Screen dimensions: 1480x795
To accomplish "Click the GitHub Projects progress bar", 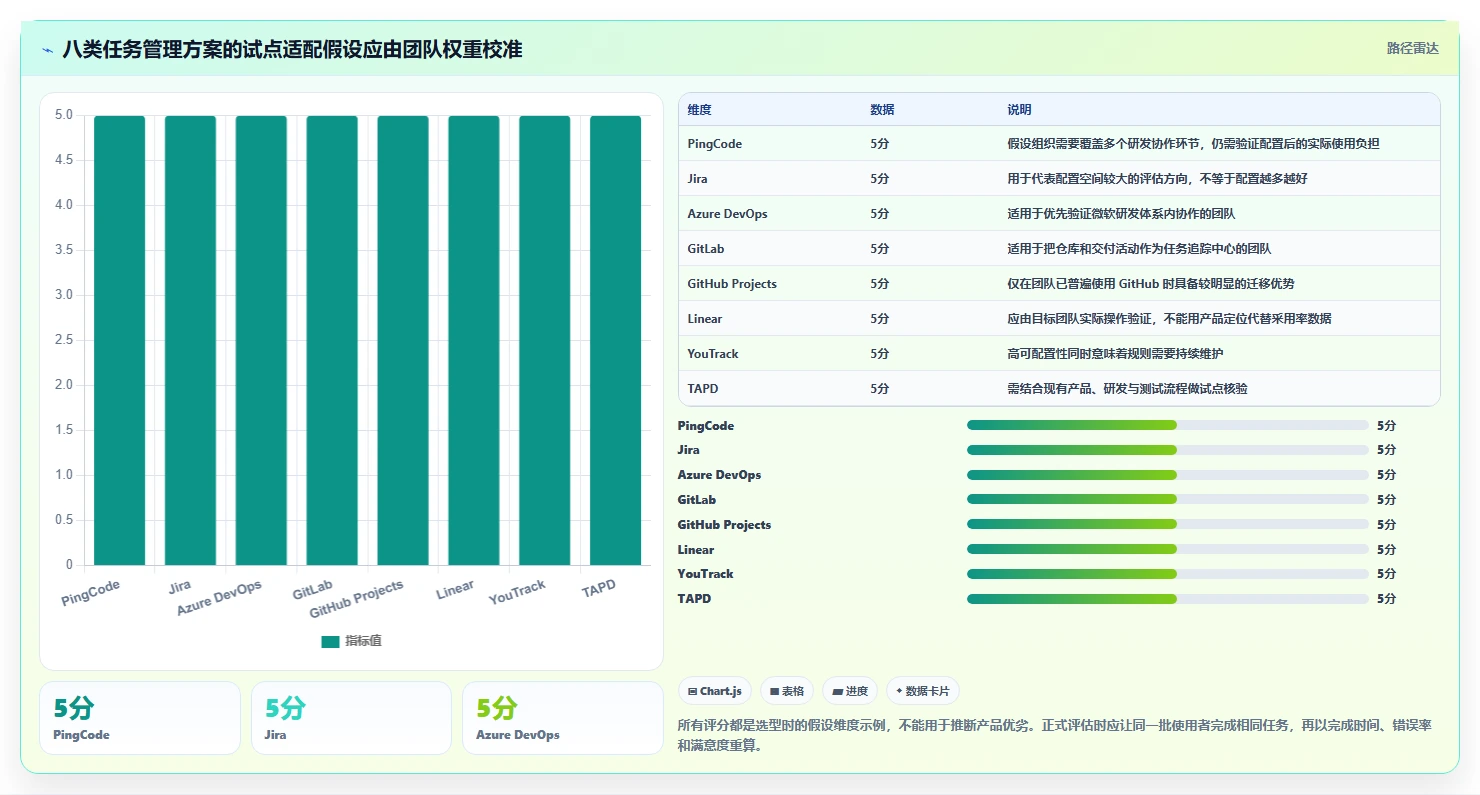I will tap(1167, 524).
